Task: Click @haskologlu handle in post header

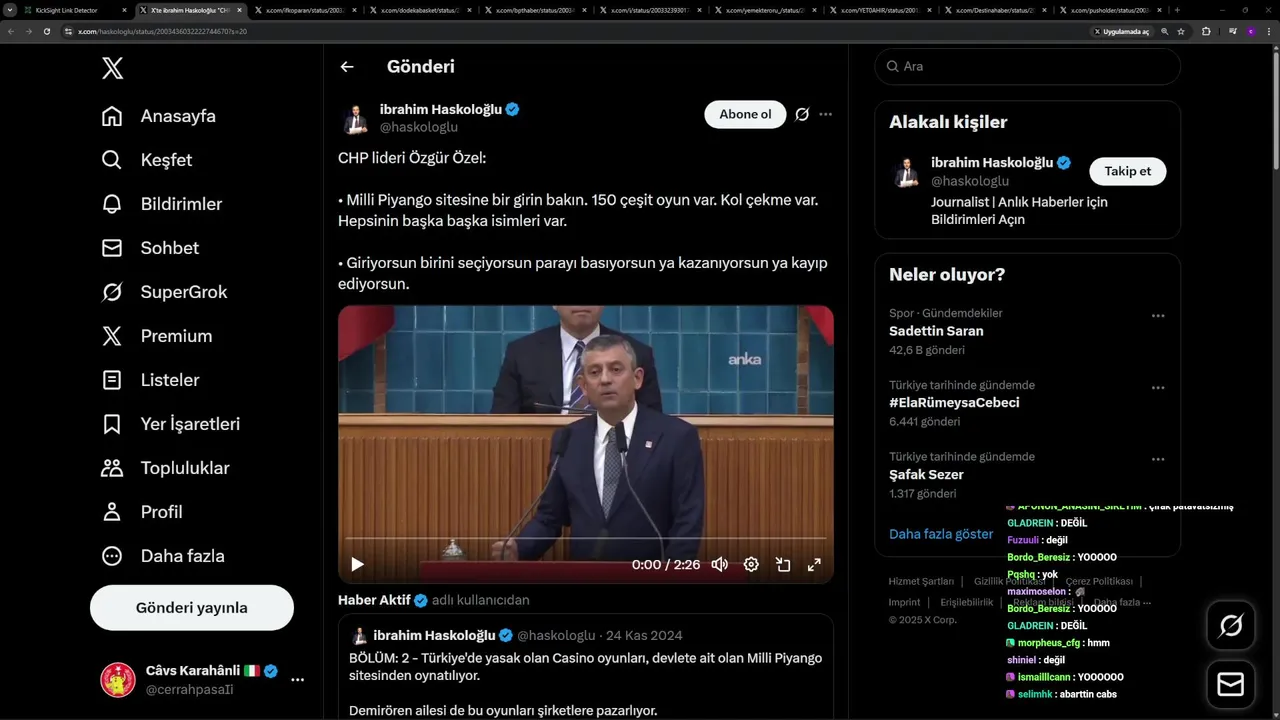Action: pyautogui.click(x=419, y=127)
